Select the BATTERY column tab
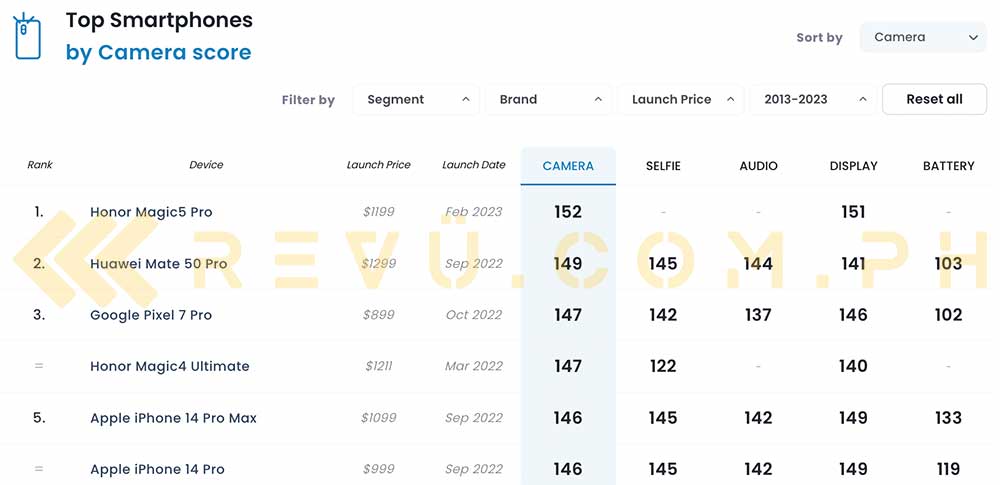 tap(949, 166)
